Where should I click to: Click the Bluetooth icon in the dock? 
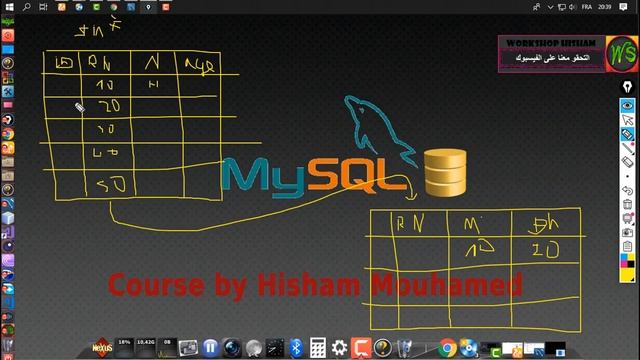(296, 348)
